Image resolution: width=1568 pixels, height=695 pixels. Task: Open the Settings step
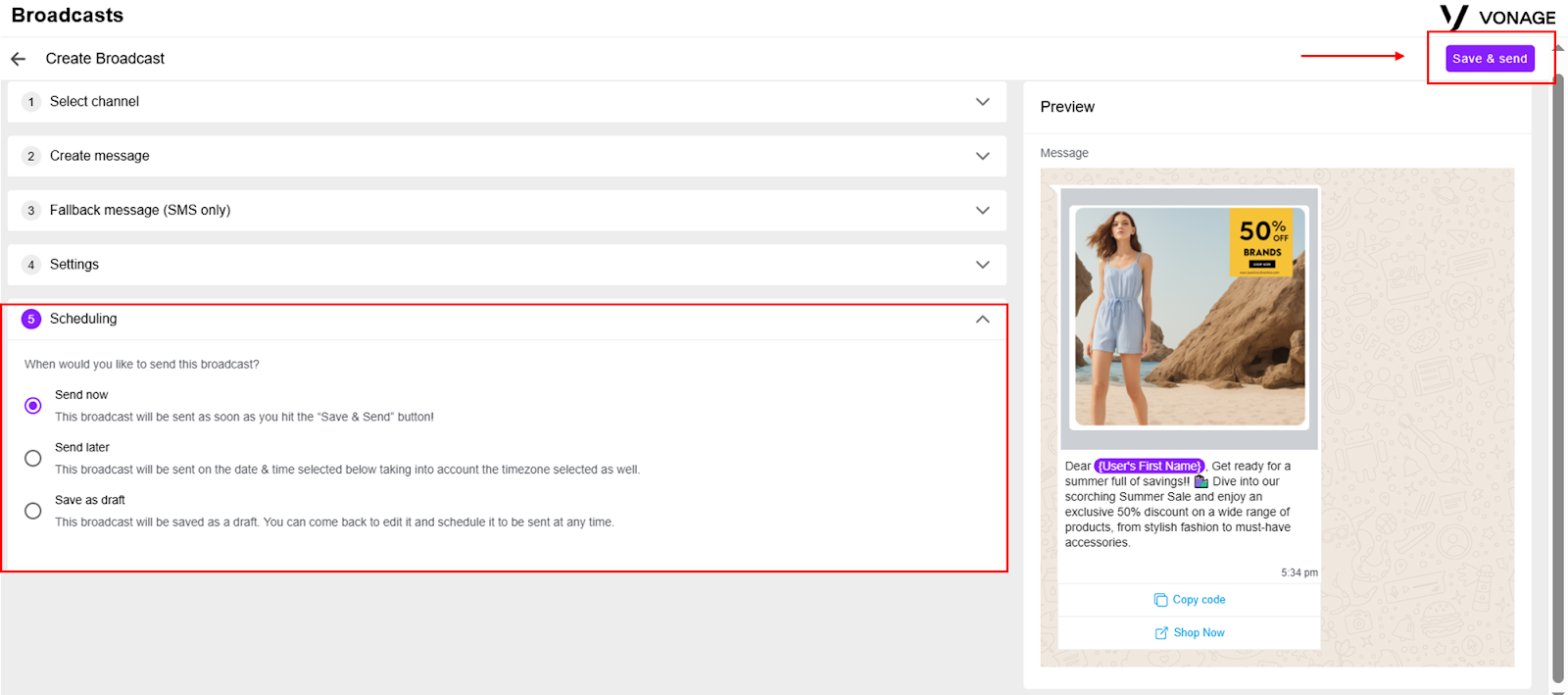click(x=507, y=265)
